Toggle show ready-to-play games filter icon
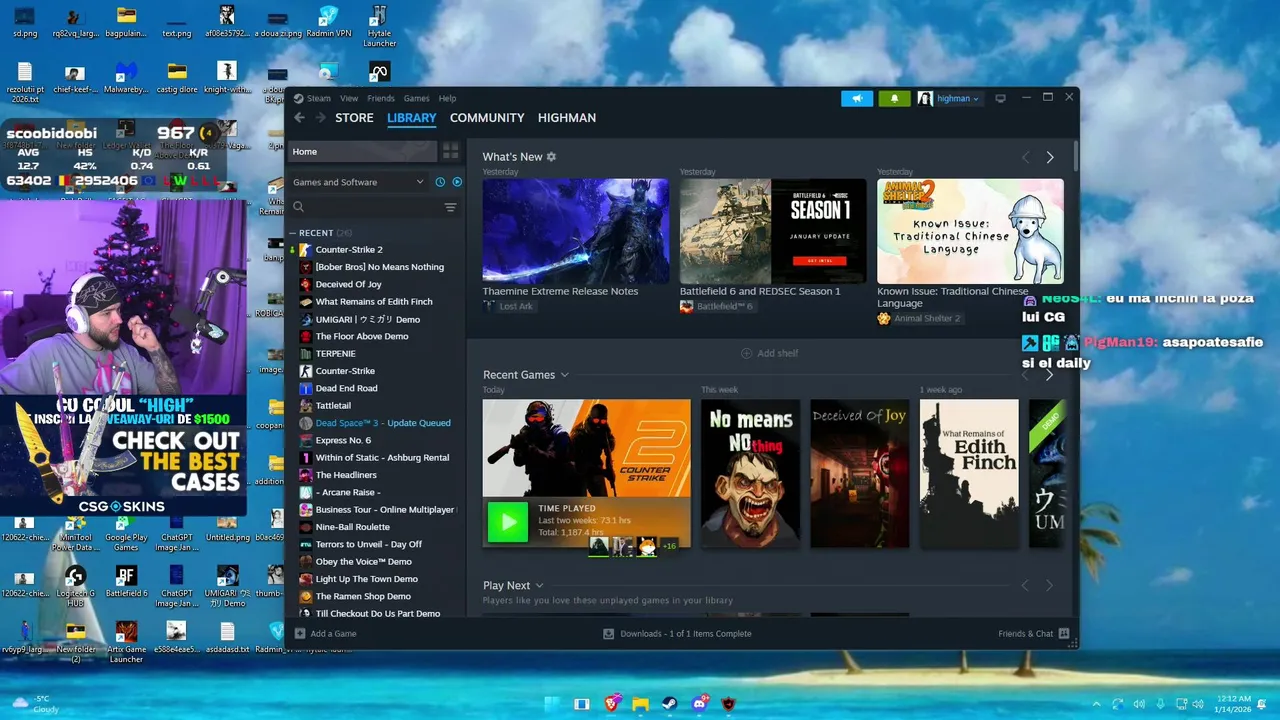The image size is (1280, 720). coord(457,182)
